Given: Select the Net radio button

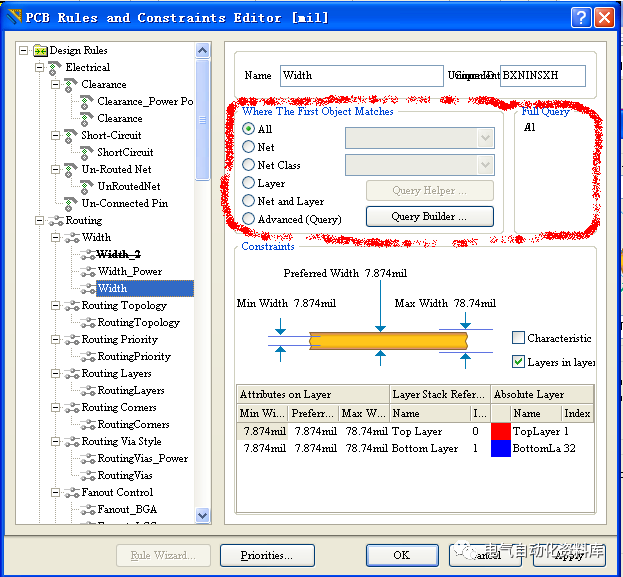Looking at the screenshot, I should click(x=248, y=147).
